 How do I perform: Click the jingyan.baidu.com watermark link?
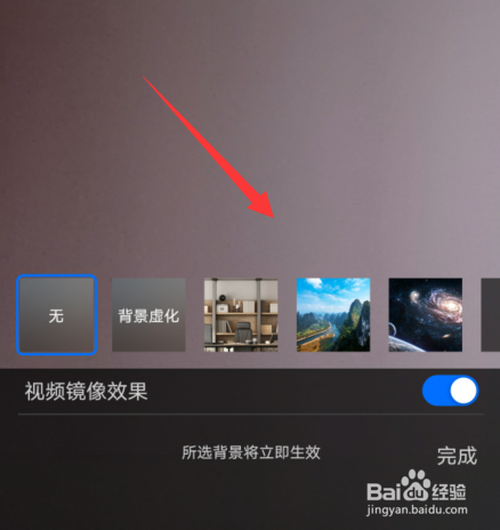pyautogui.click(x=417, y=510)
